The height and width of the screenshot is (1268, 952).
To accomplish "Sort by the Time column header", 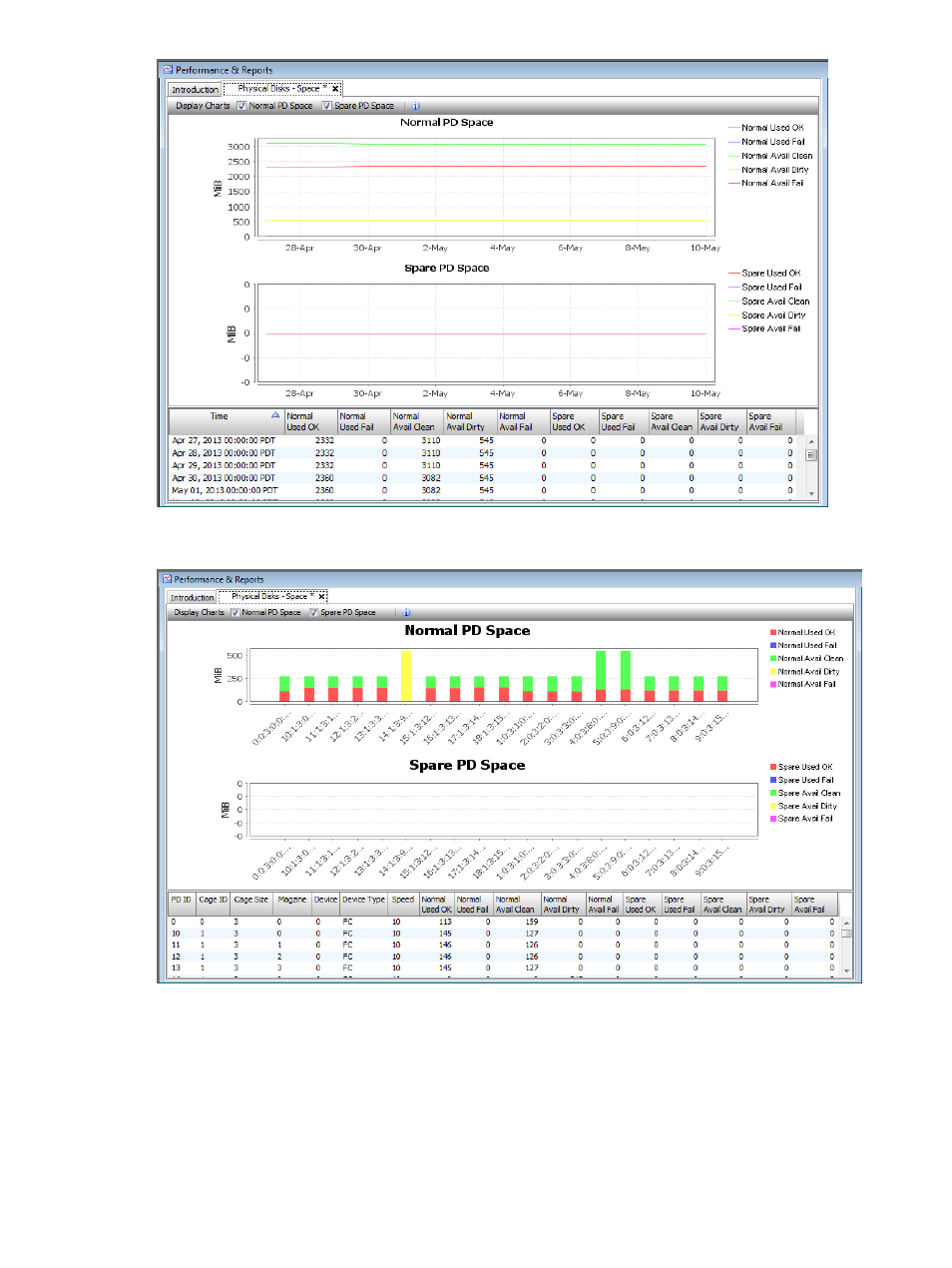I will click(x=227, y=421).
